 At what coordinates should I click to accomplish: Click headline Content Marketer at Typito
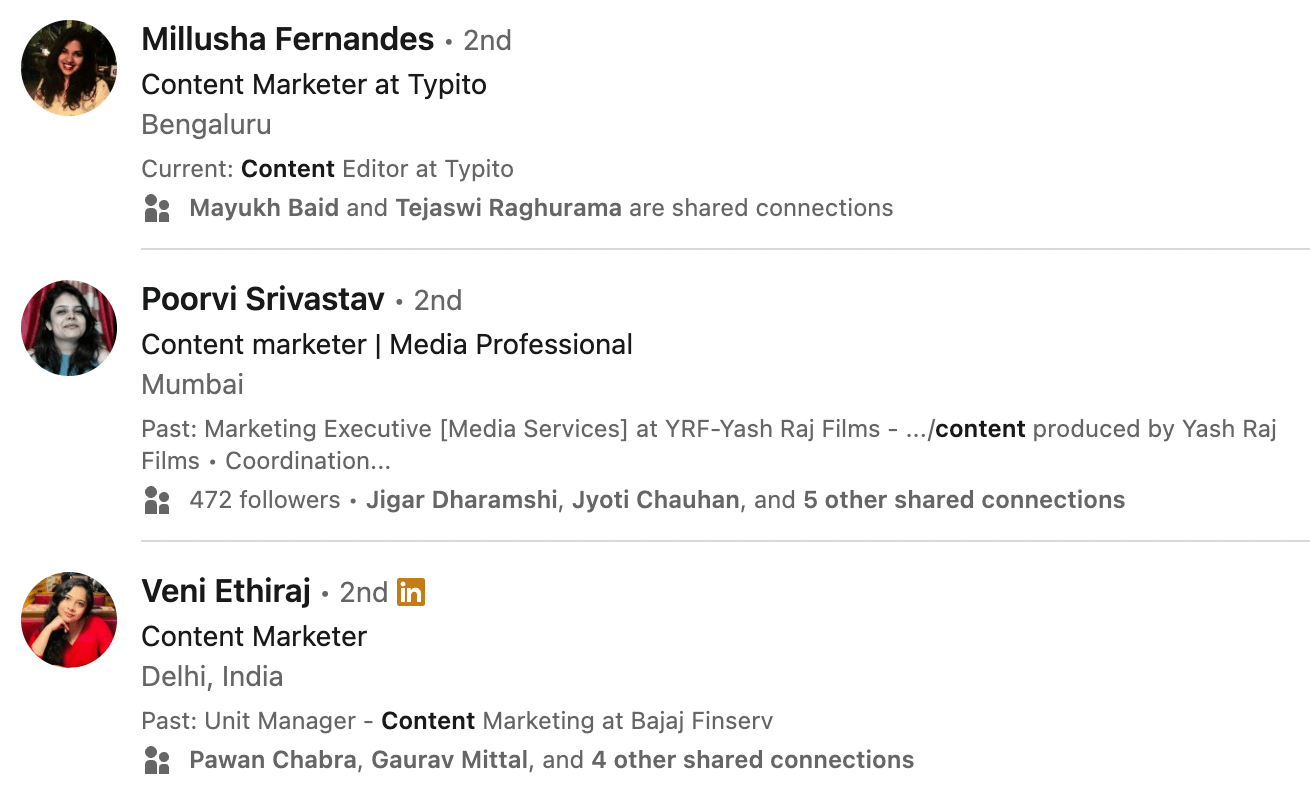(314, 84)
